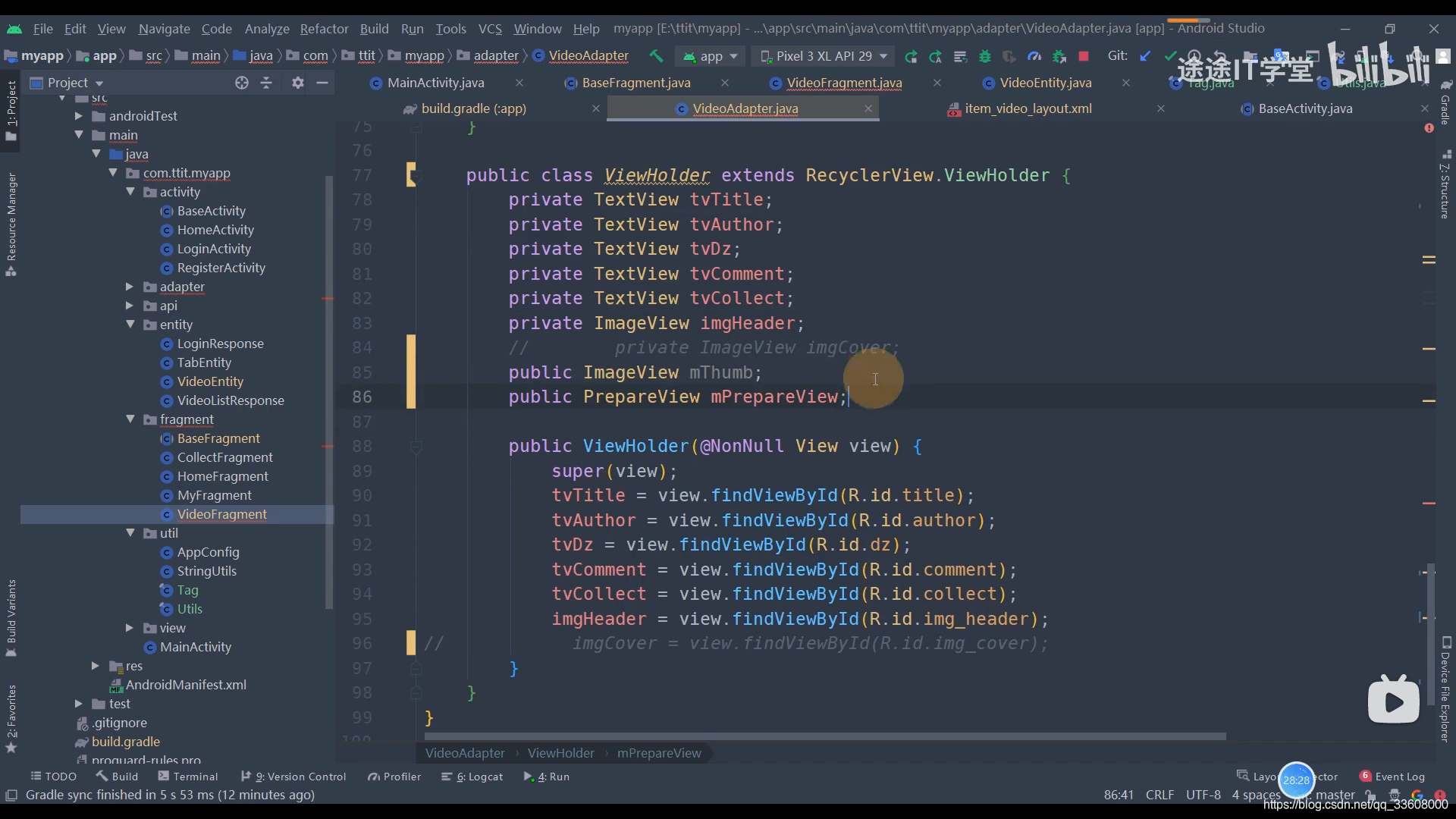Viewport: 1456px width, 819px height.
Task: Hide the Project panel with minus icon
Action: (322, 83)
